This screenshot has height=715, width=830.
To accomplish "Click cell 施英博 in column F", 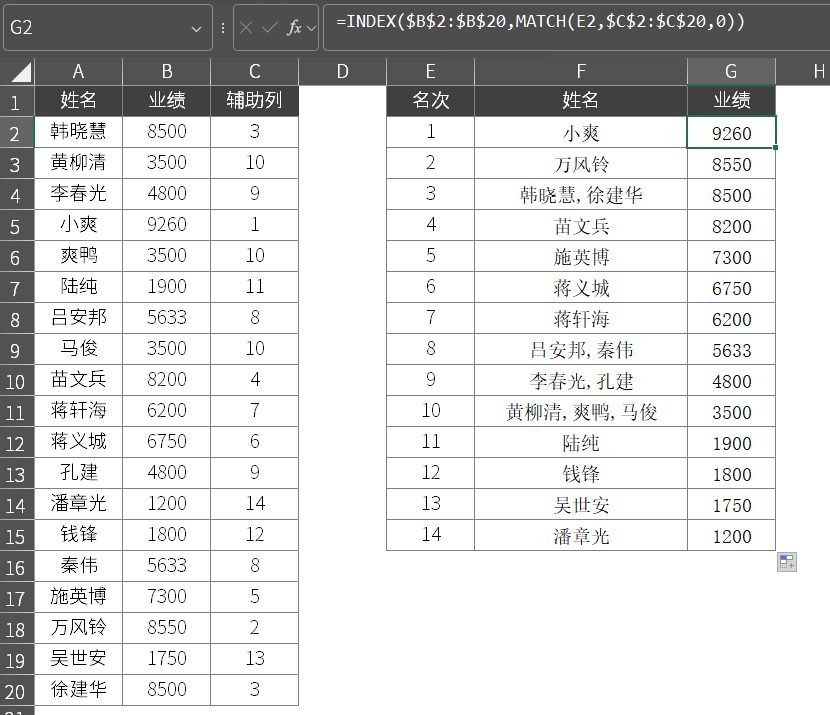I will coord(581,257).
